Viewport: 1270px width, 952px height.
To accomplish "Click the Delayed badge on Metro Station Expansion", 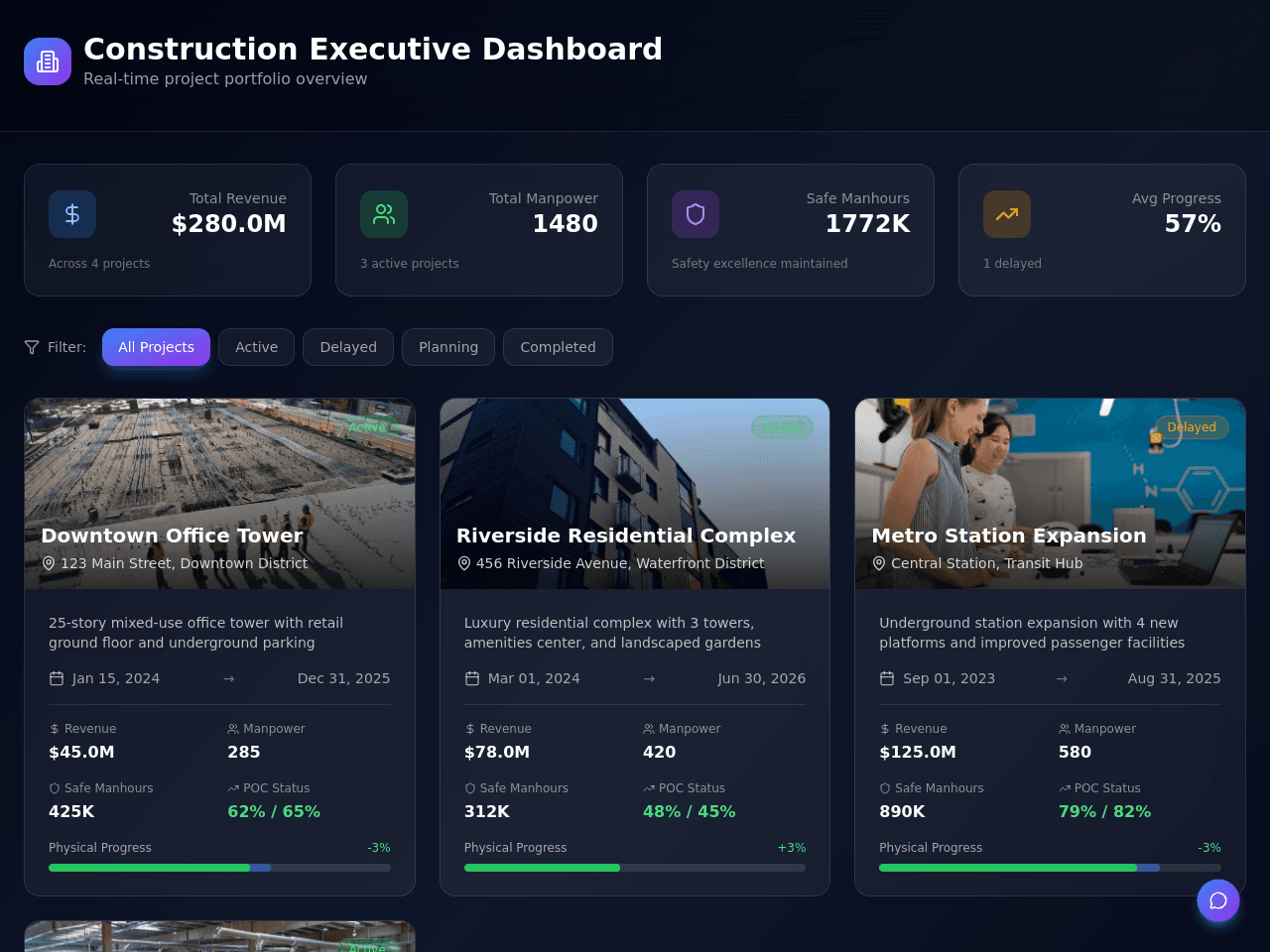I will click(x=1192, y=427).
